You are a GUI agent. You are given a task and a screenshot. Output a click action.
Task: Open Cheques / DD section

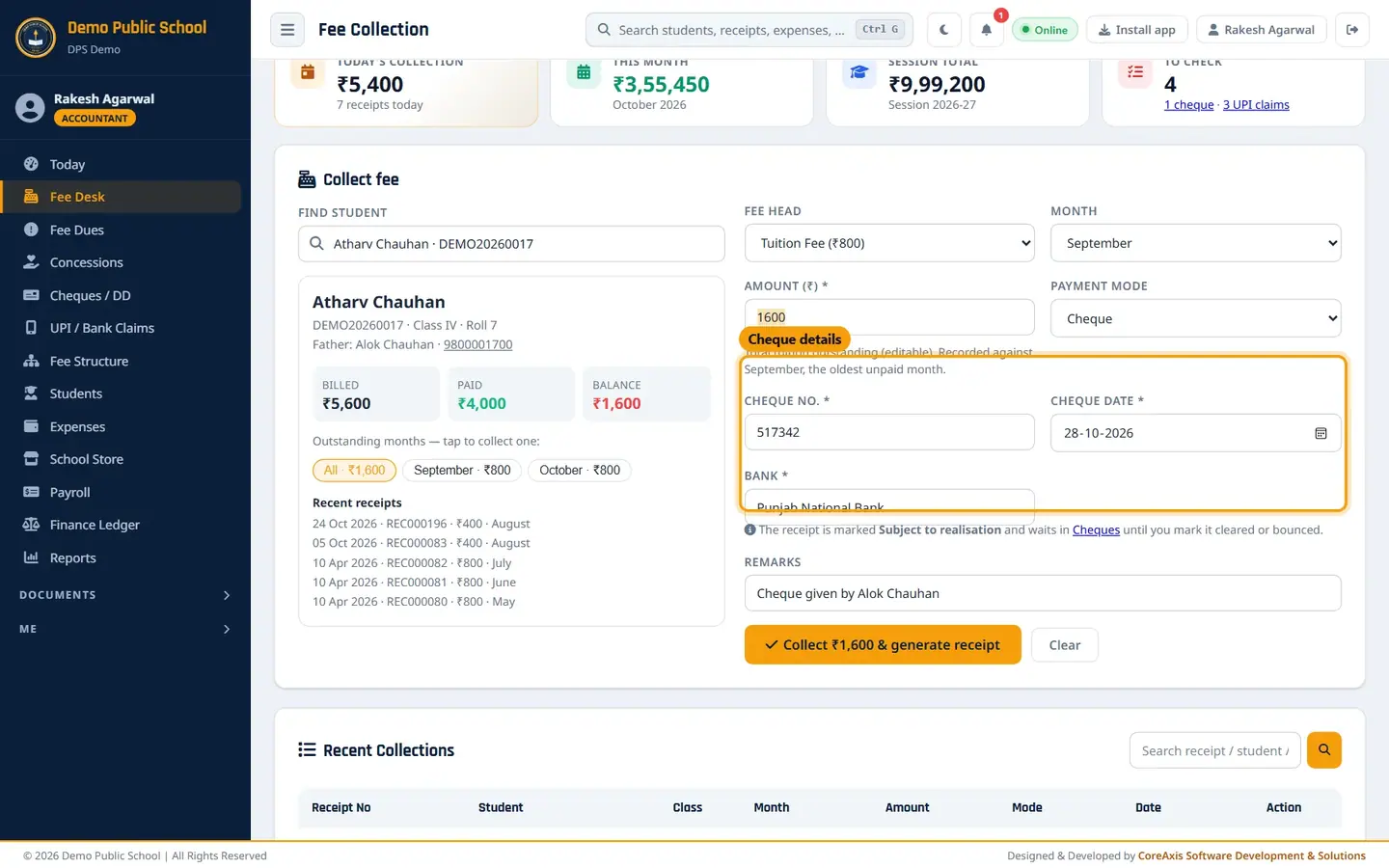[121, 295]
